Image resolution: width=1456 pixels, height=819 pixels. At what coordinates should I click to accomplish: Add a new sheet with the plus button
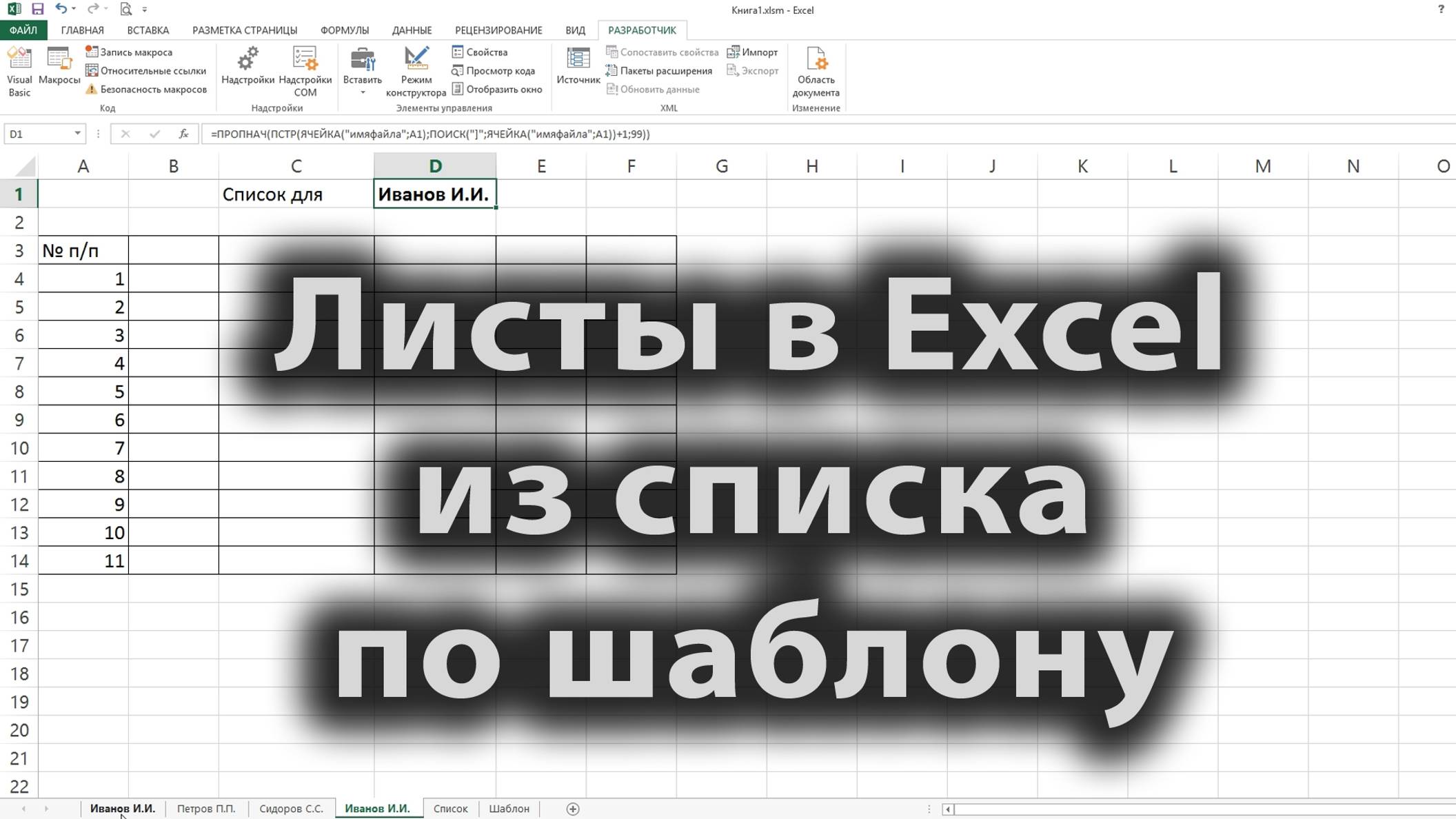(x=571, y=808)
